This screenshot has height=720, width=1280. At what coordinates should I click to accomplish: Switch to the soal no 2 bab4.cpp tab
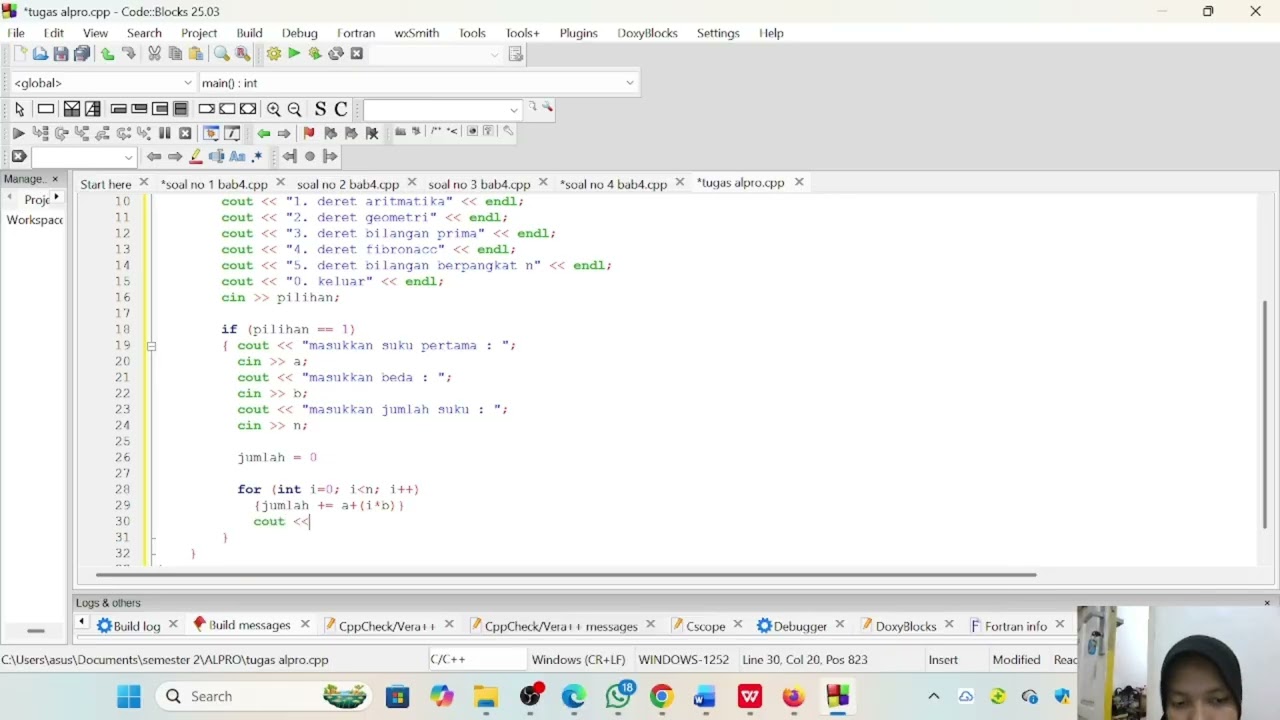[x=347, y=184]
